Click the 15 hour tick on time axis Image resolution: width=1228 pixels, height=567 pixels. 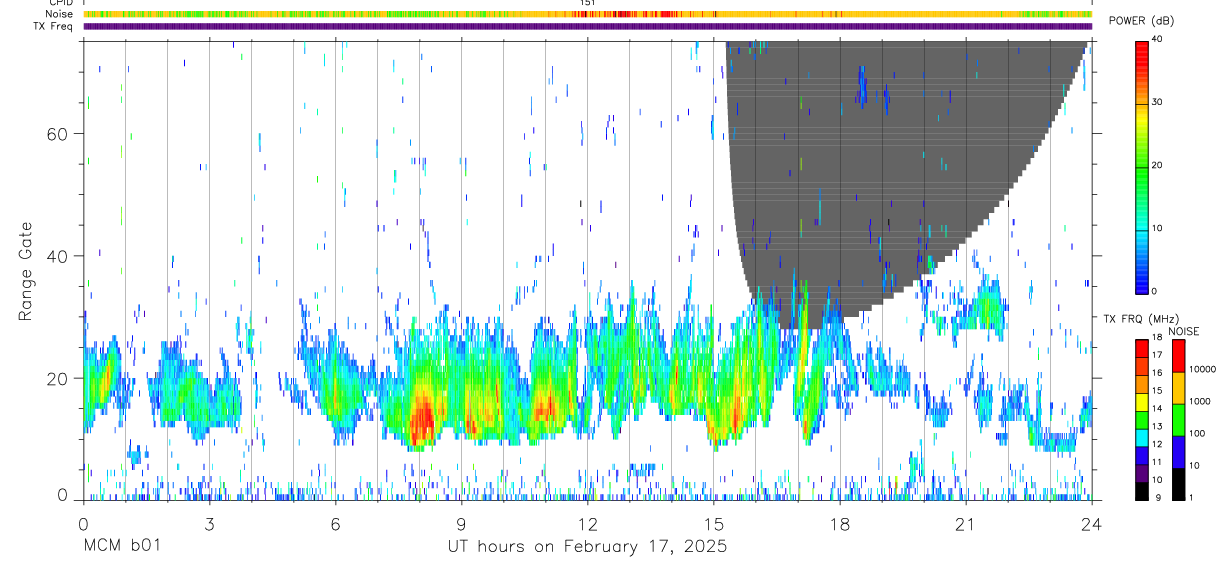(713, 523)
